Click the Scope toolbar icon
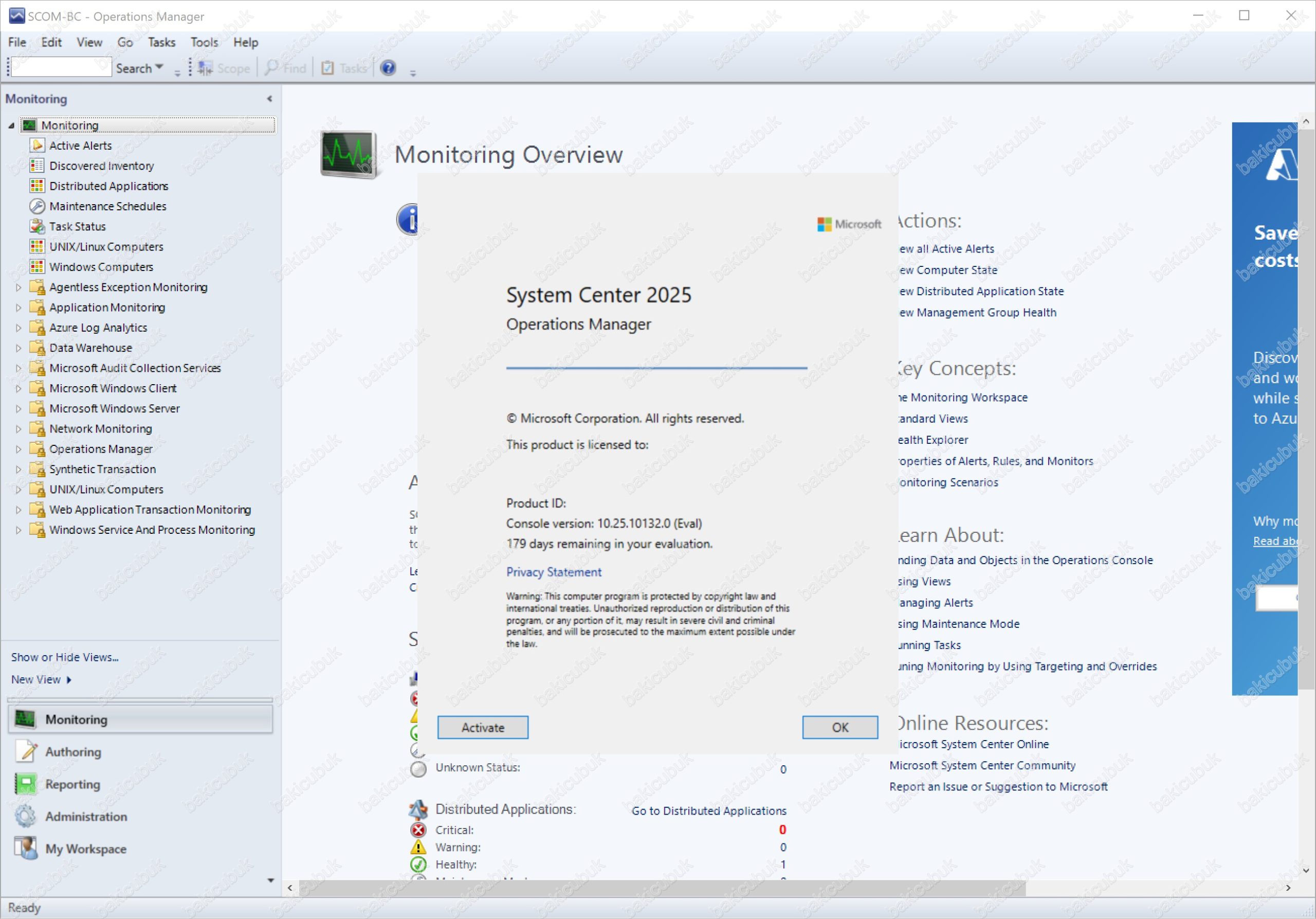The image size is (1316, 919). [x=205, y=68]
